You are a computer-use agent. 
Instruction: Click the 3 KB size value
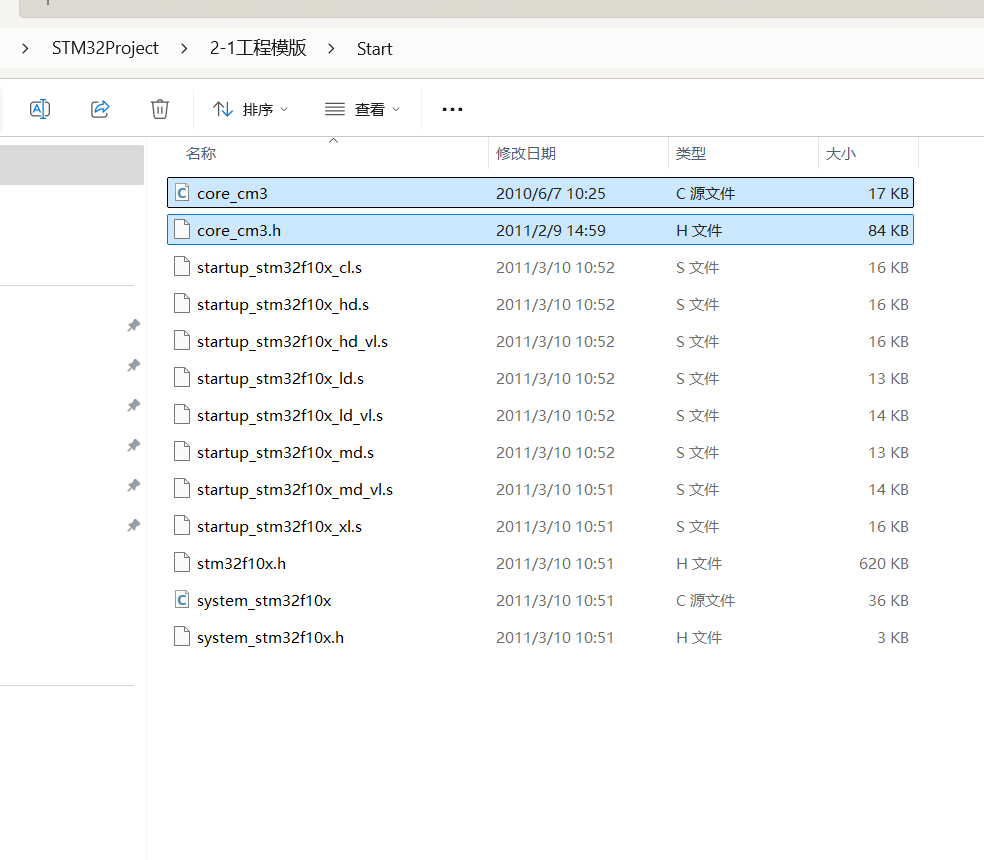click(x=892, y=638)
